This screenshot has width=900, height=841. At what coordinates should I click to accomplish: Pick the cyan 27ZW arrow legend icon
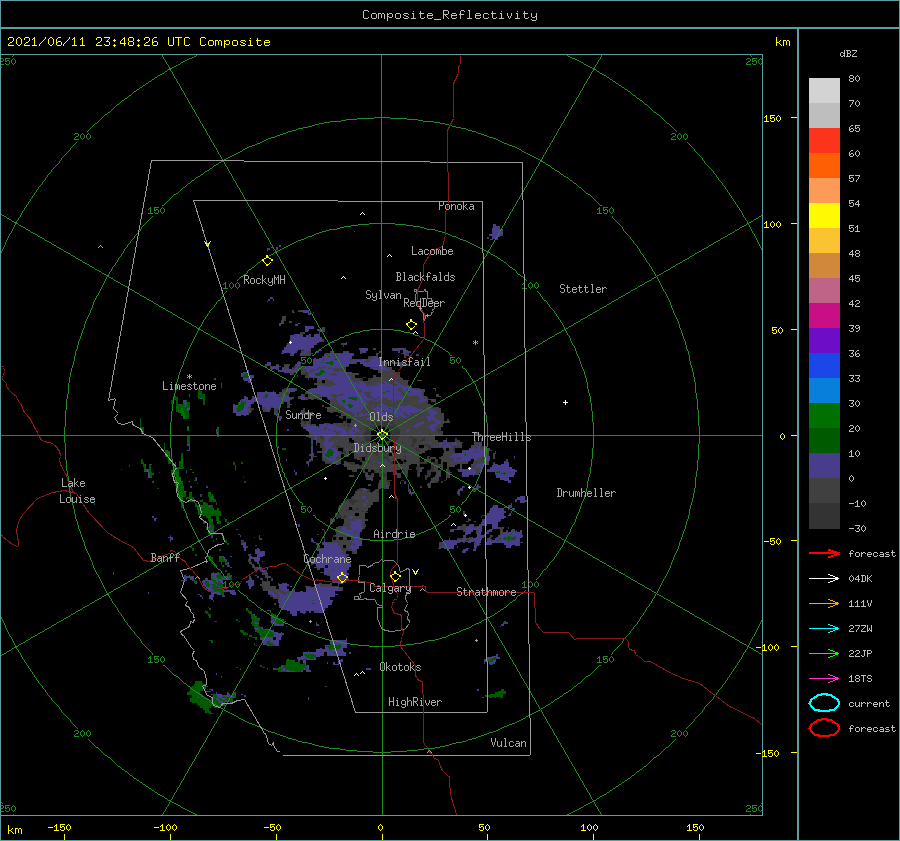point(824,629)
